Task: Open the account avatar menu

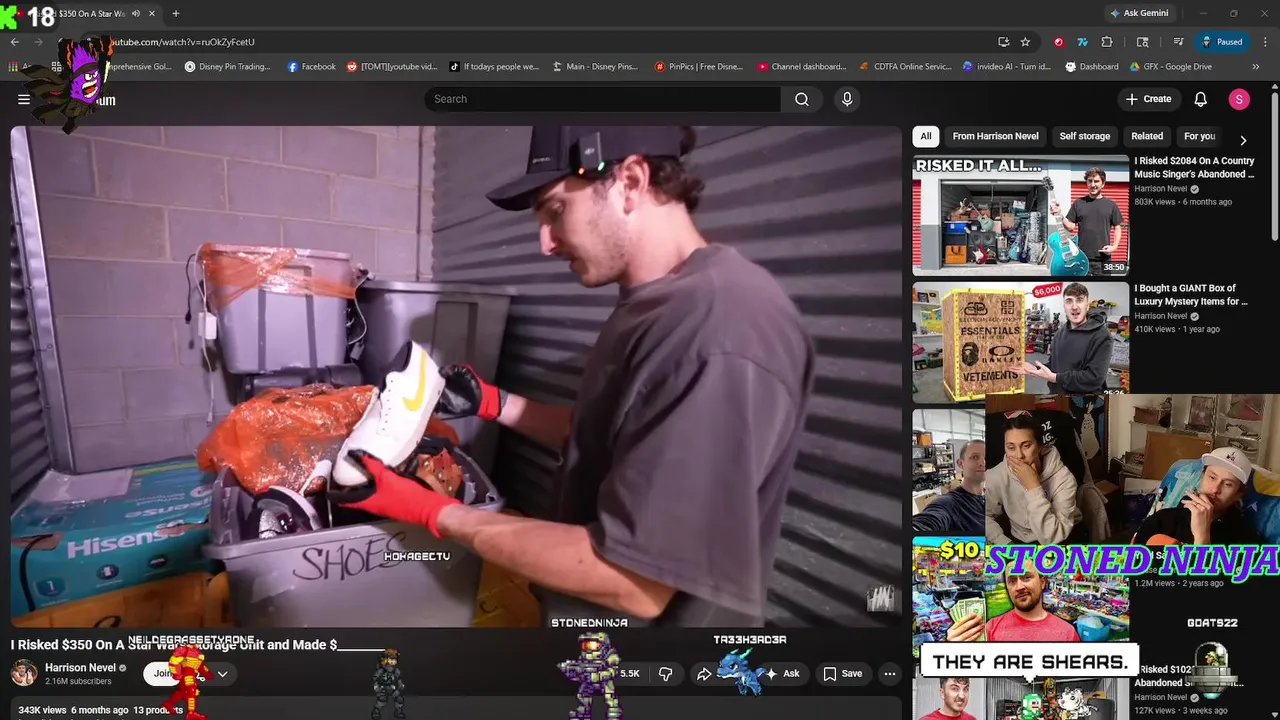Action: 1239,99
